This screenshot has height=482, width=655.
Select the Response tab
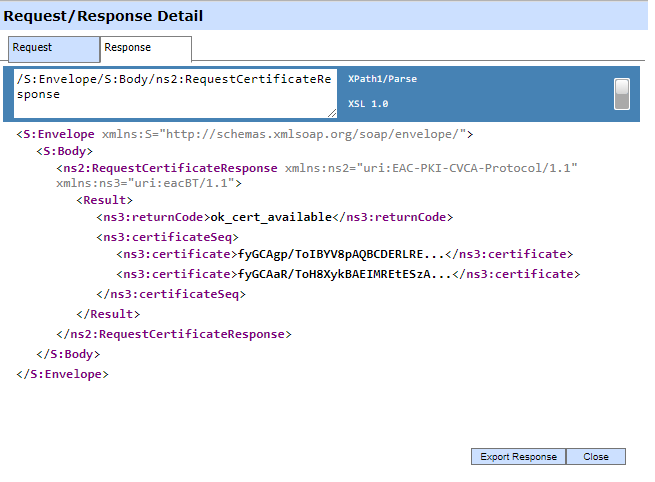click(145, 48)
